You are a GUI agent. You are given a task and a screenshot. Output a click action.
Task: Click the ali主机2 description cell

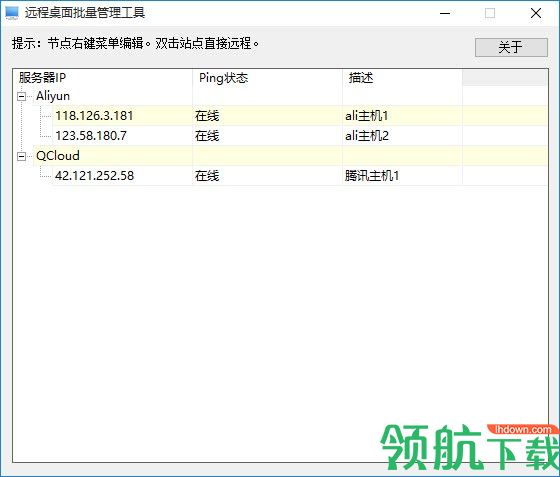366,136
